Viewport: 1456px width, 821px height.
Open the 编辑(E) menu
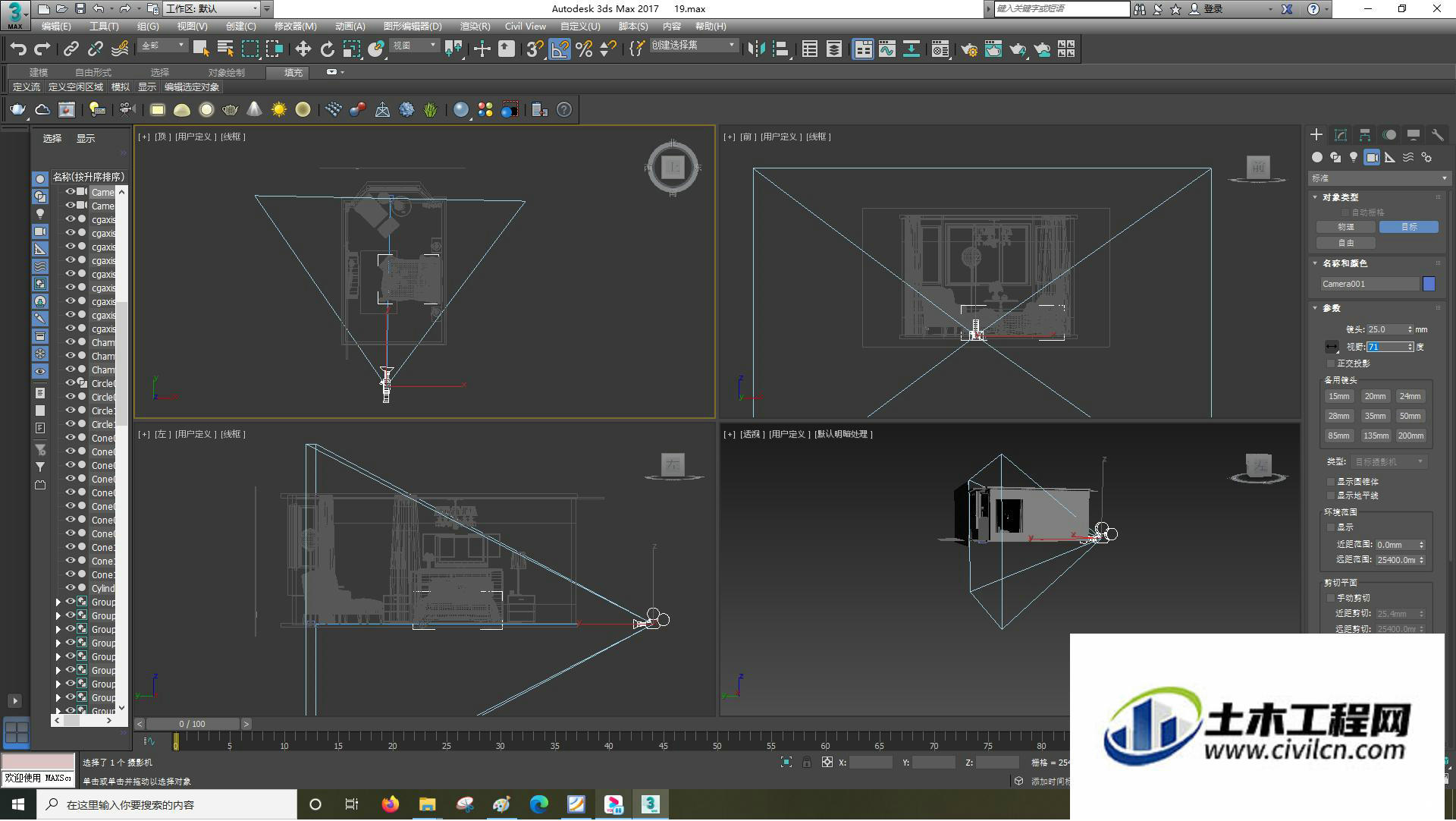point(56,27)
